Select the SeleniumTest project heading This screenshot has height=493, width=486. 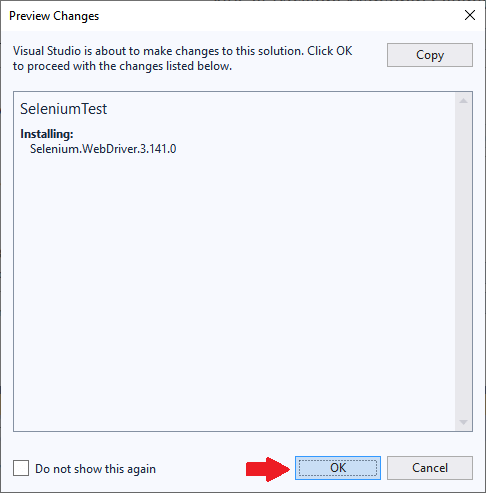tap(63, 109)
